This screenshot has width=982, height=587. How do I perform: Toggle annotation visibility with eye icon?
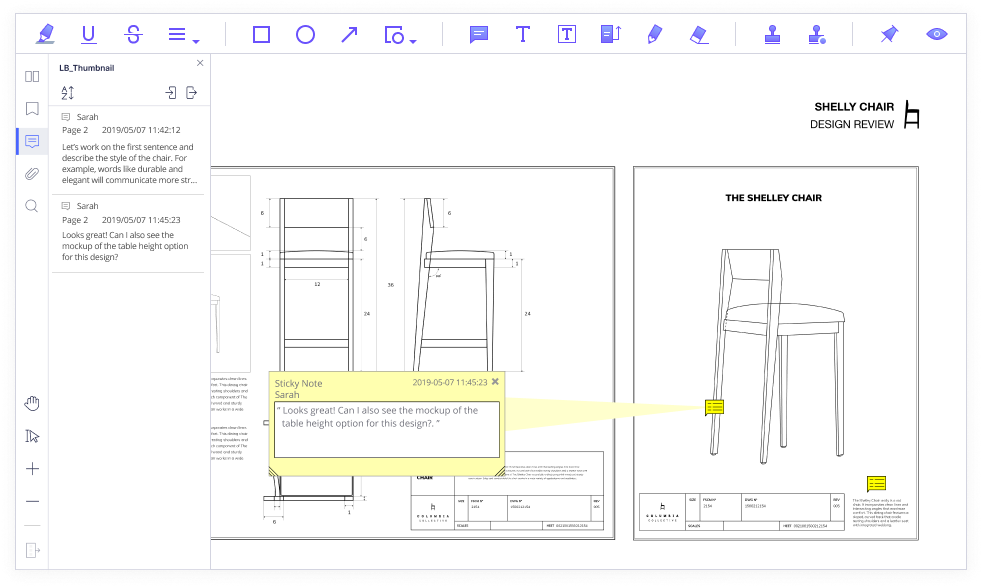tap(936, 34)
